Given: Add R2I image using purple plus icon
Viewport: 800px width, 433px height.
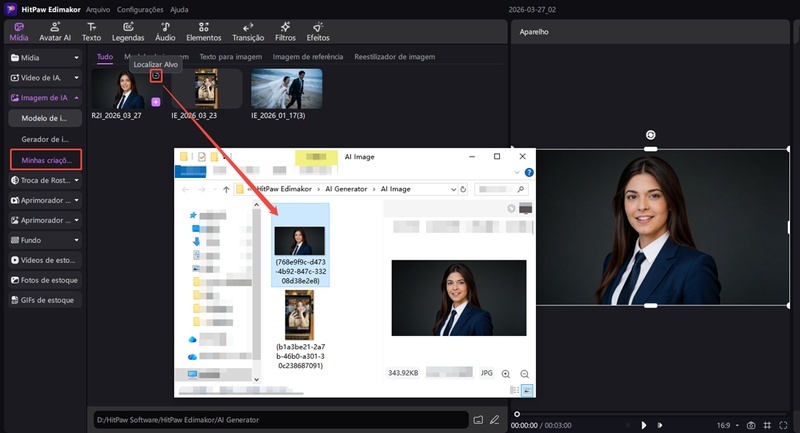Looking at the screenshot, I should pyautogui.click(x=155, y=102).
